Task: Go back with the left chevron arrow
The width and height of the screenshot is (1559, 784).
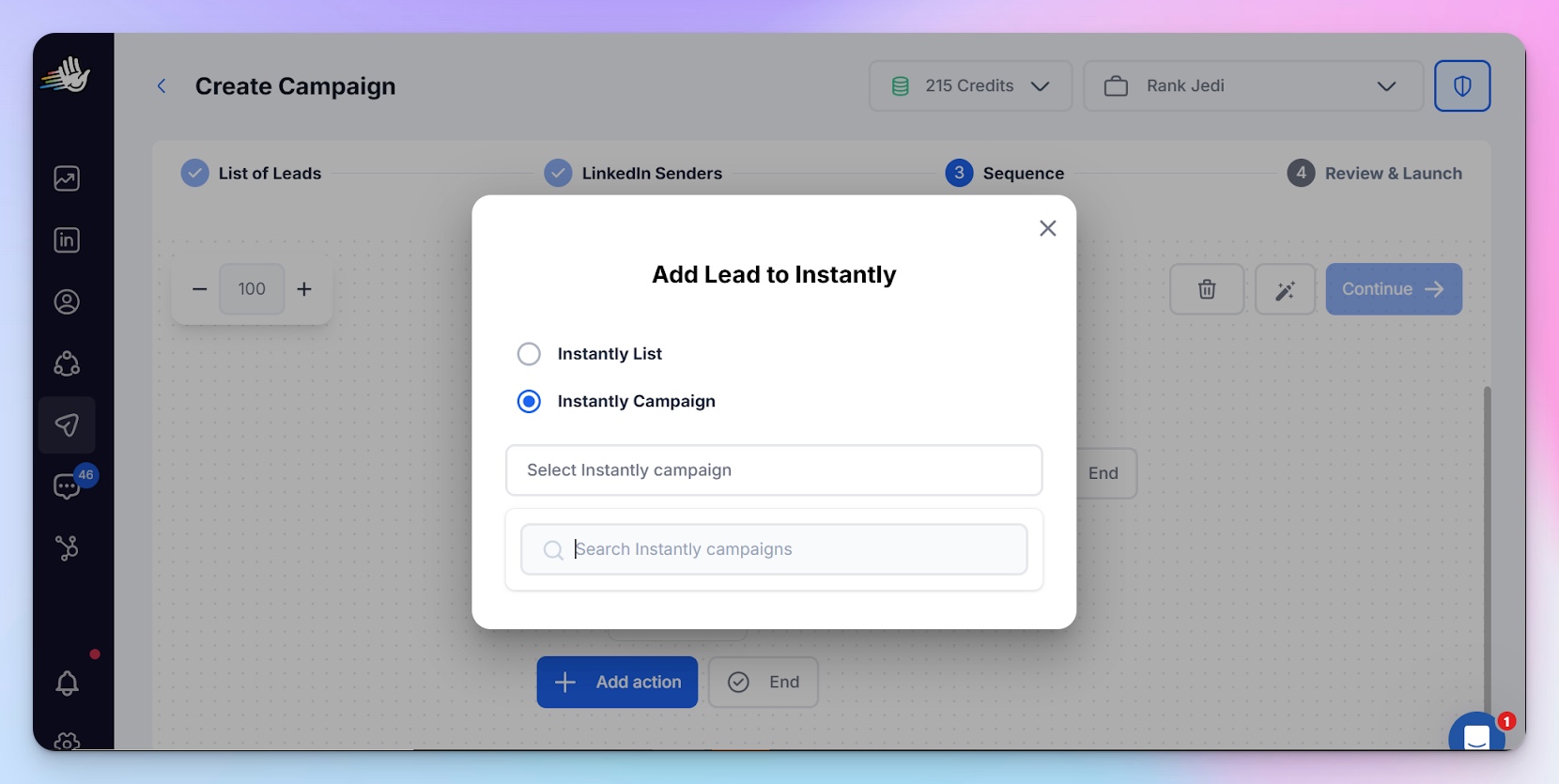Action: [x=162, y=86]
